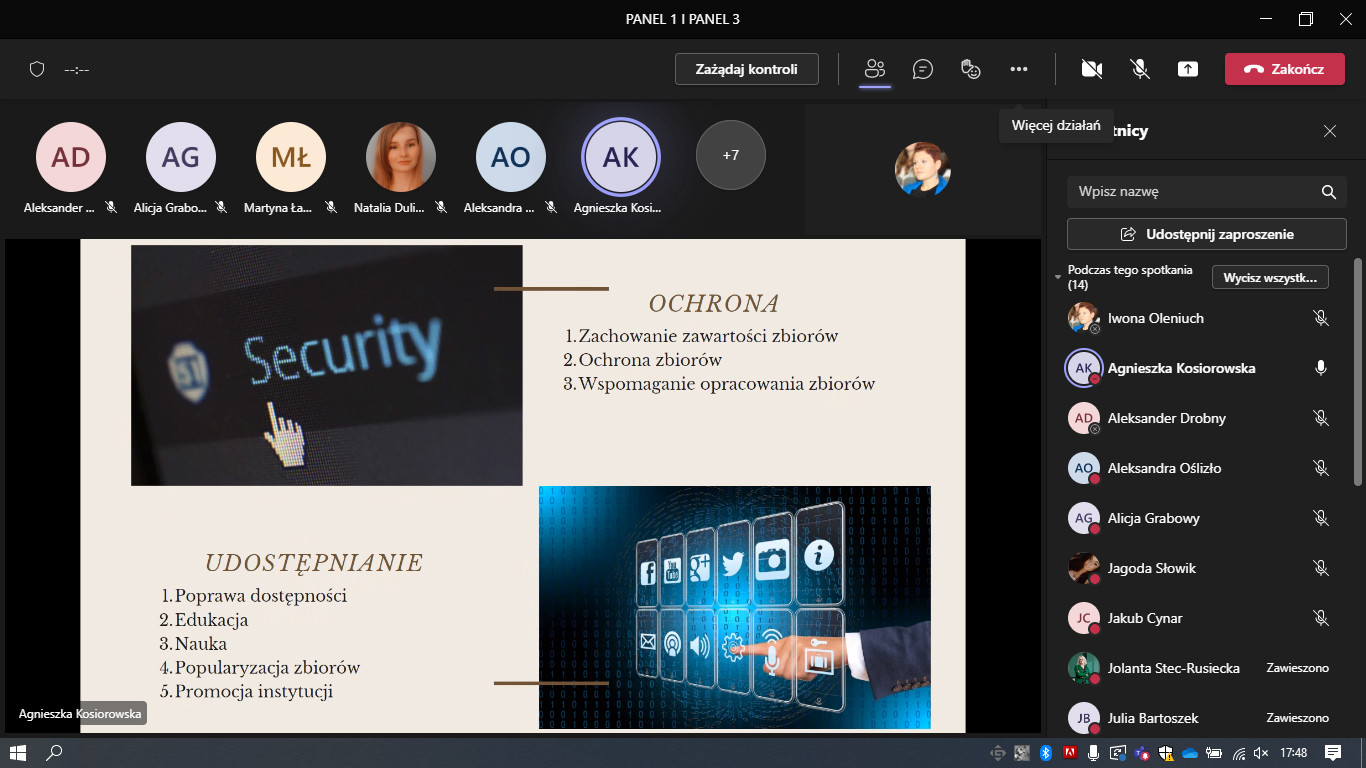Click the Zażądaj kontroli button
1366x768 pixels.
pos(746,69)
